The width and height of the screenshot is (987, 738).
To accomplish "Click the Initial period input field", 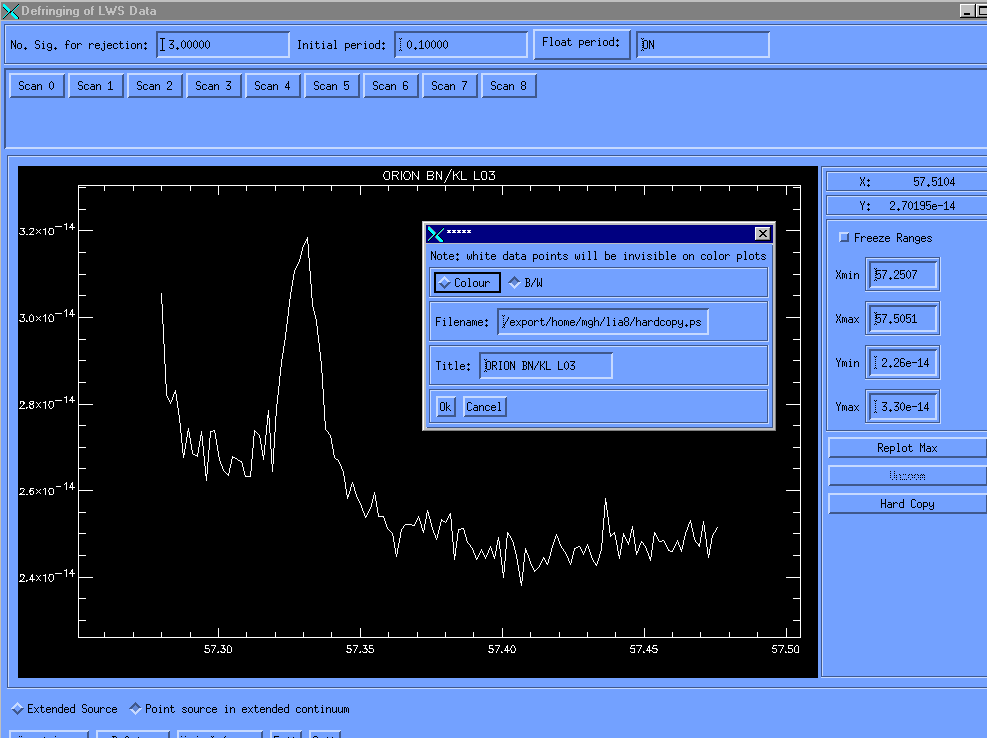I will [461, 45].
